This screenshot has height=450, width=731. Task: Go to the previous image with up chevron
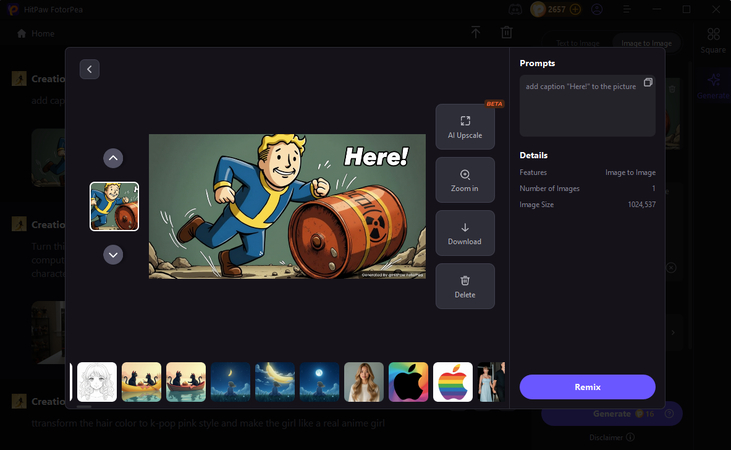pos(114,158)
